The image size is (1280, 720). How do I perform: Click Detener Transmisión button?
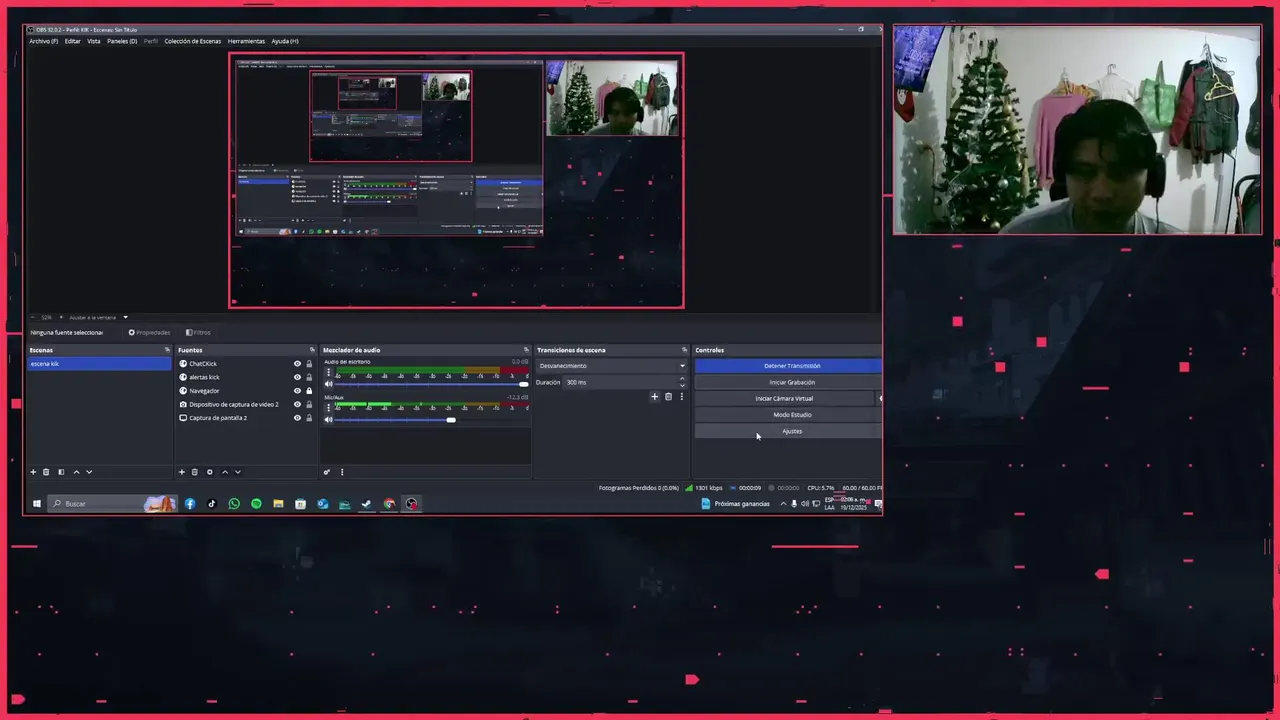coord(788,366)
